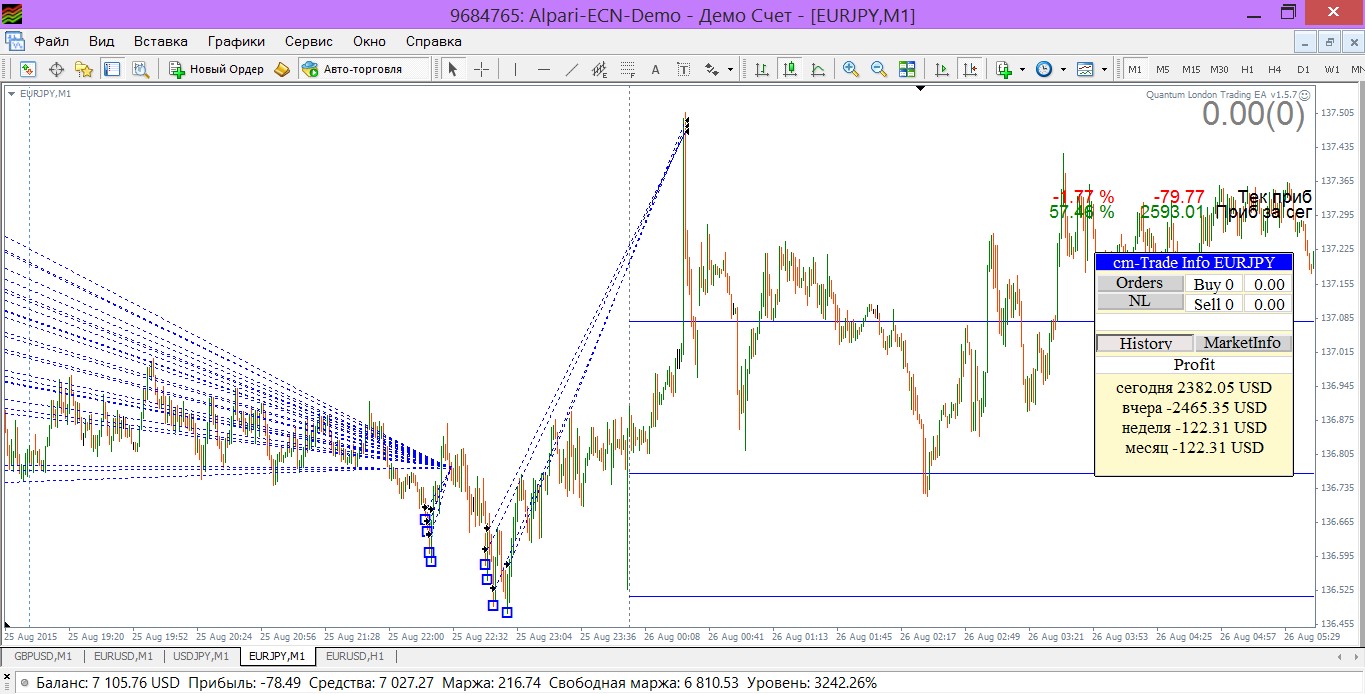1365x694 pixels.
Task: Select the M1 timeframe
Action: coord(1135,69)
